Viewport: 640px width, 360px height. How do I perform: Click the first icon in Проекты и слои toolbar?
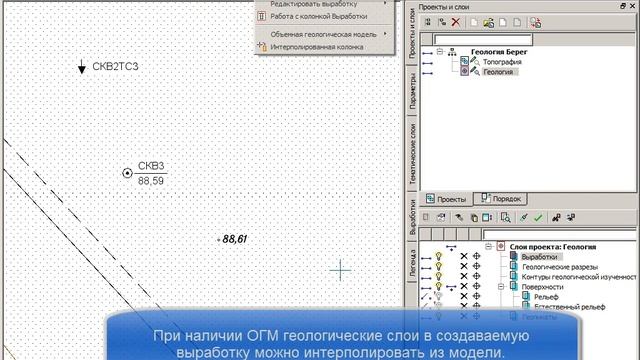427,22
